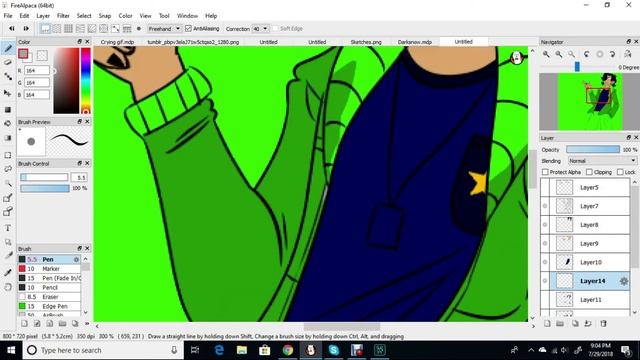This screenshot has width=640, height=360.
Task: Open the Filter menu
Action: pyautogui.click(x=63, y=16)
